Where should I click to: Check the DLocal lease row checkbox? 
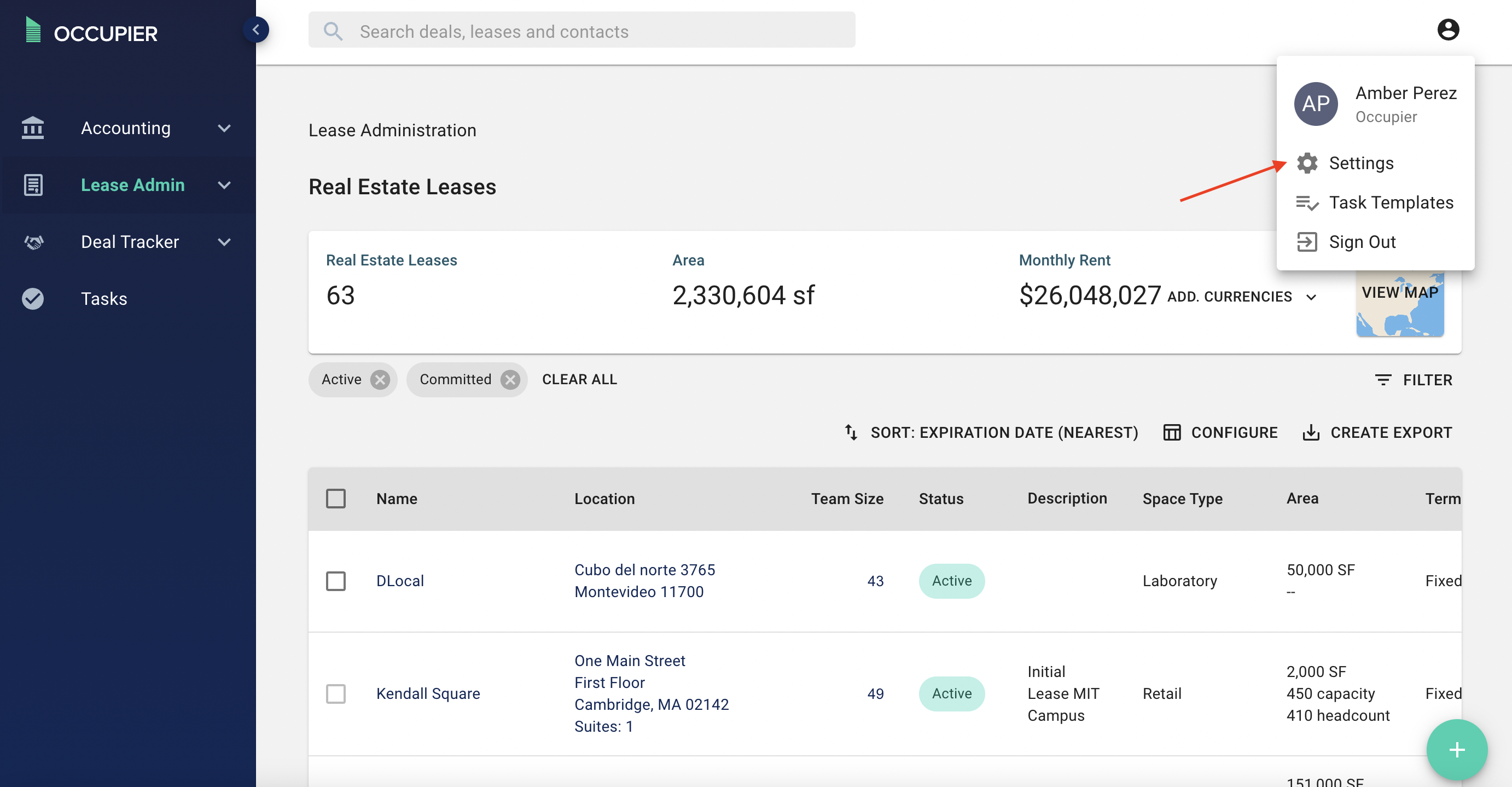tap(336, 580)
